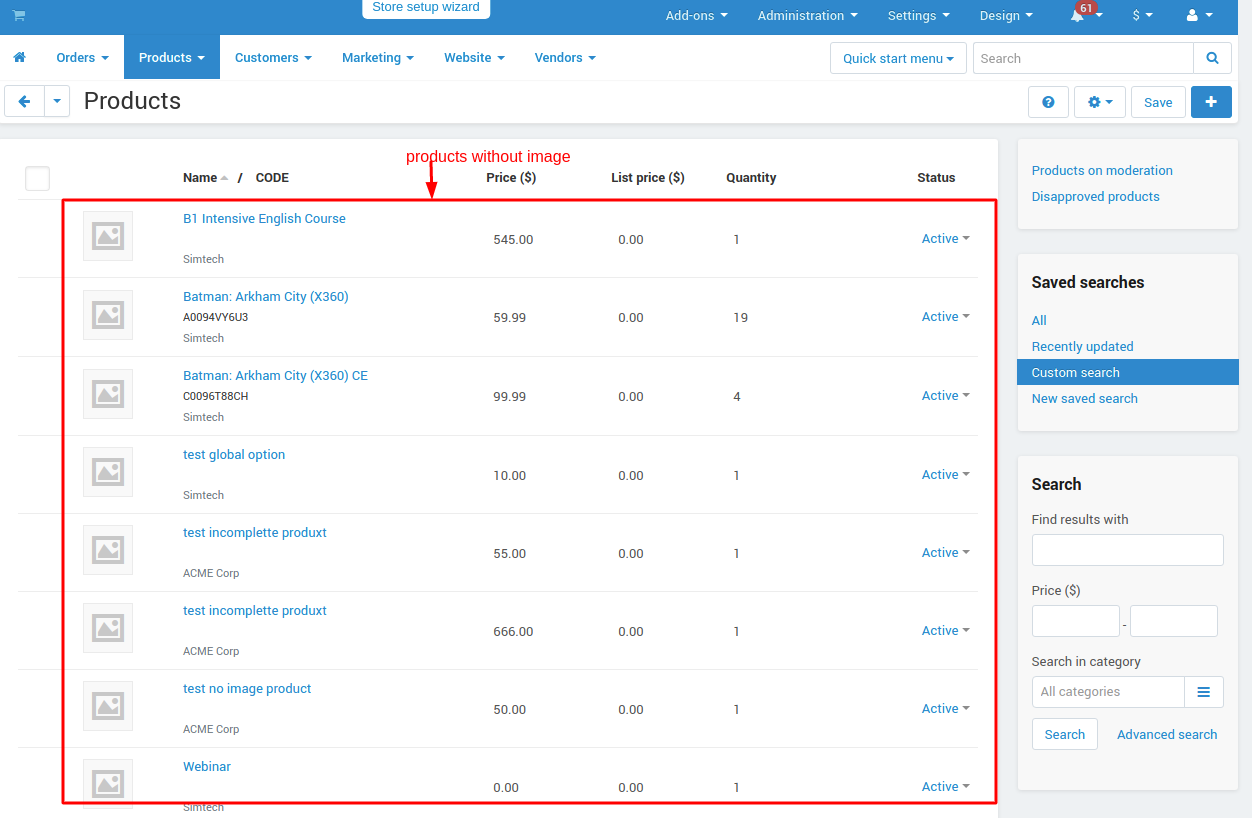This screenshot has height=818, width=1252.
Task: Open the gear tools menu
Action: pyautogui.click(x=1100, y=102)
